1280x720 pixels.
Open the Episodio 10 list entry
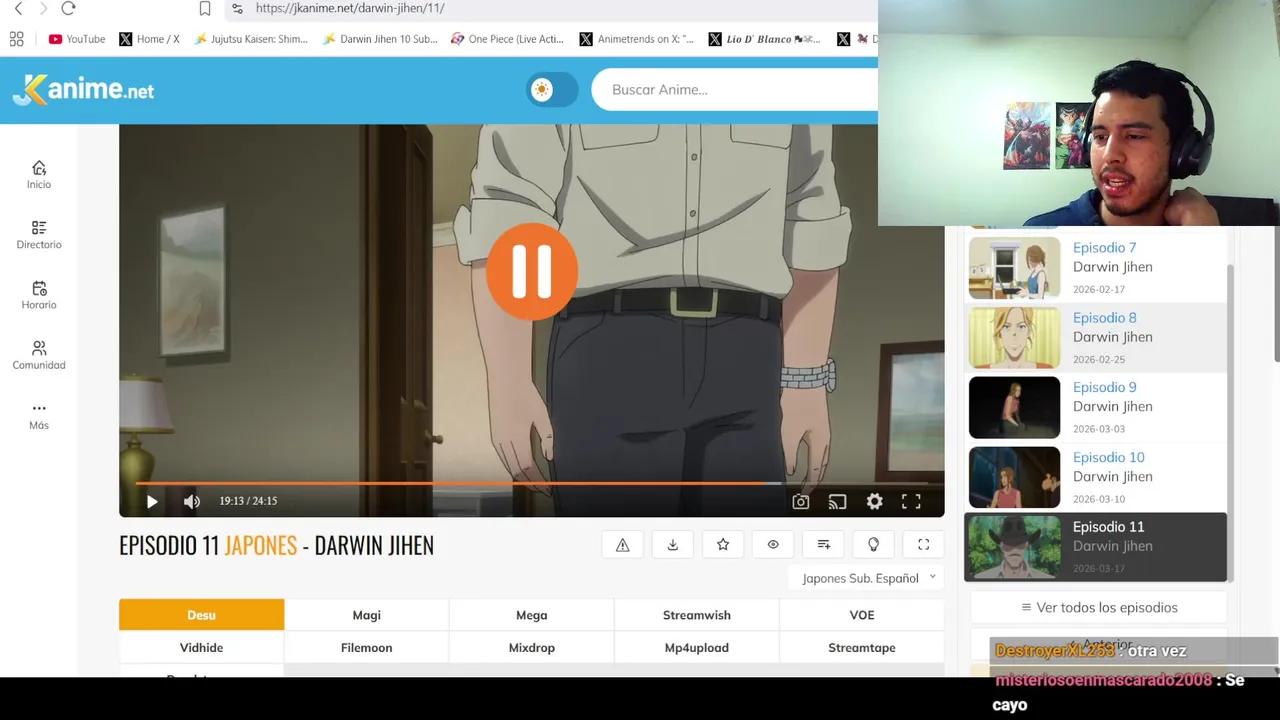coord(1095,477)
